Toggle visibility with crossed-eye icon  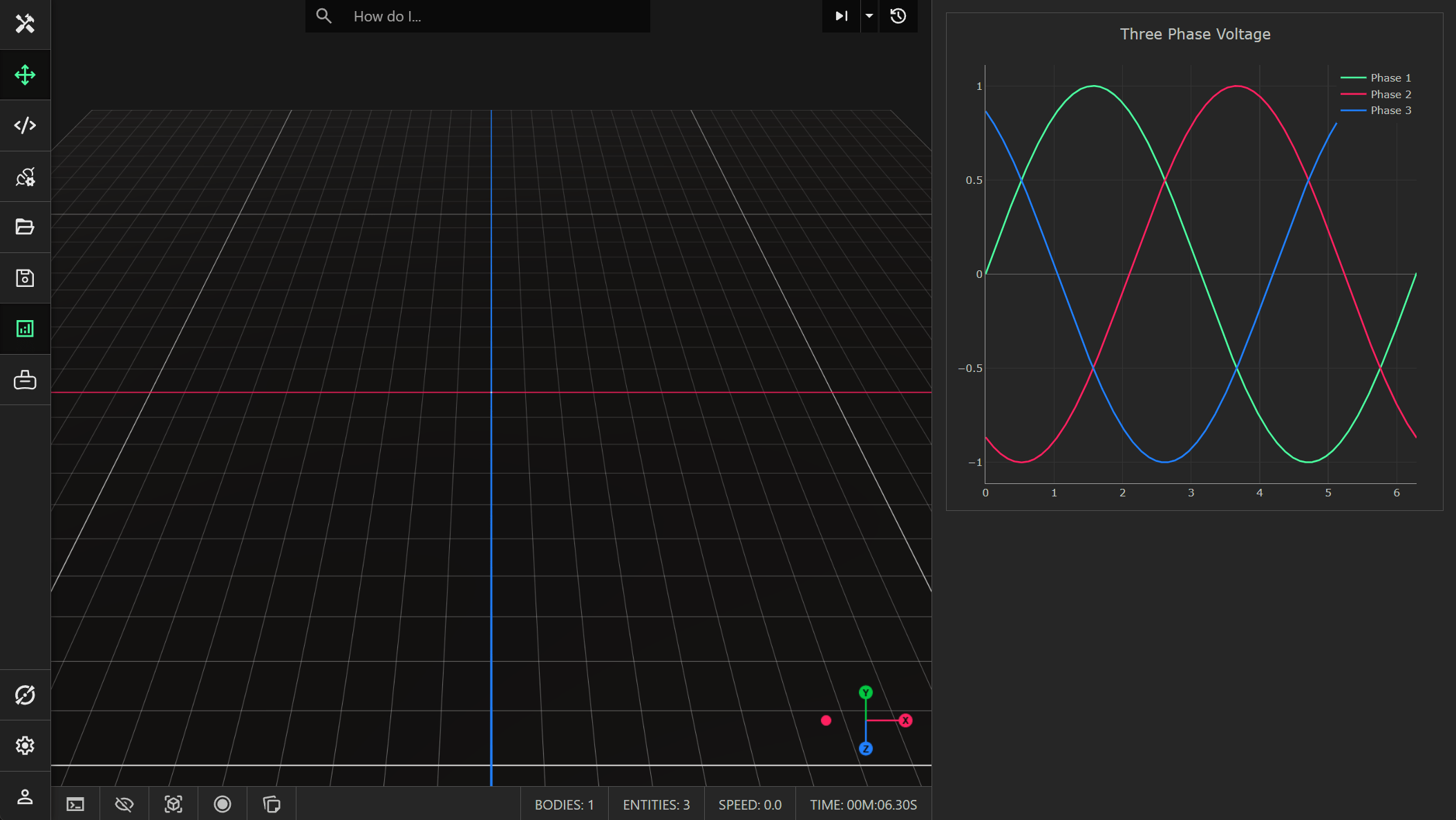click(x=124, y=804)
